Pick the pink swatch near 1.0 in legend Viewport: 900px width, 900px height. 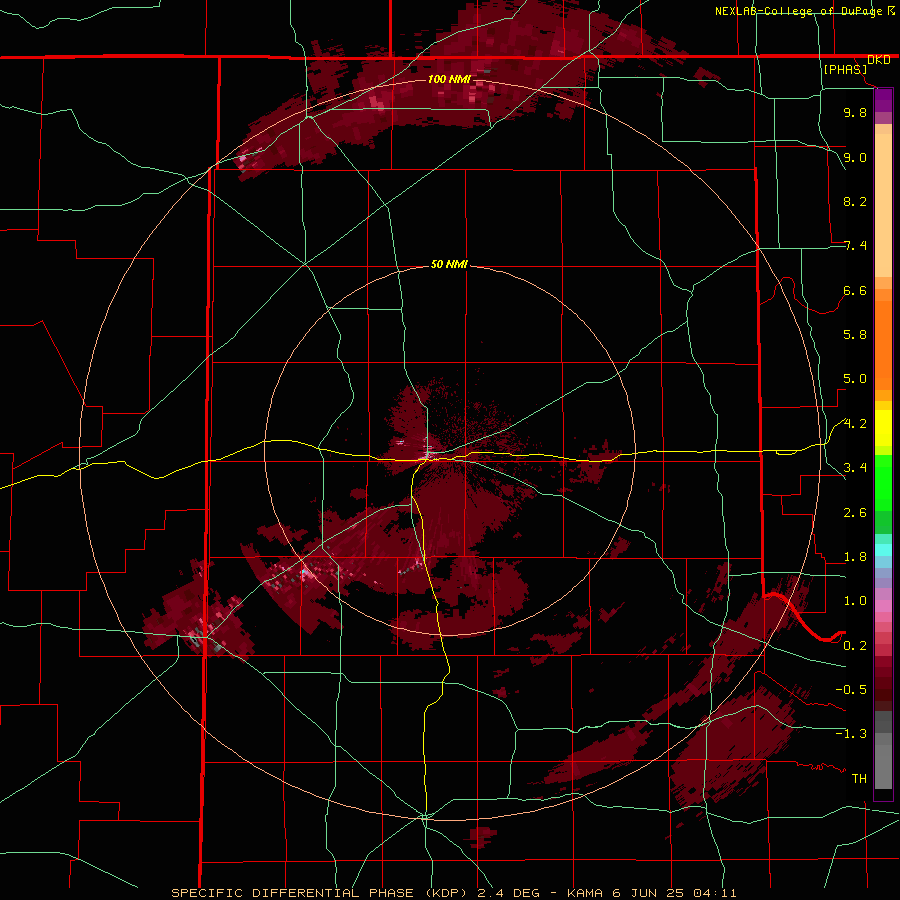pos(883,606)
